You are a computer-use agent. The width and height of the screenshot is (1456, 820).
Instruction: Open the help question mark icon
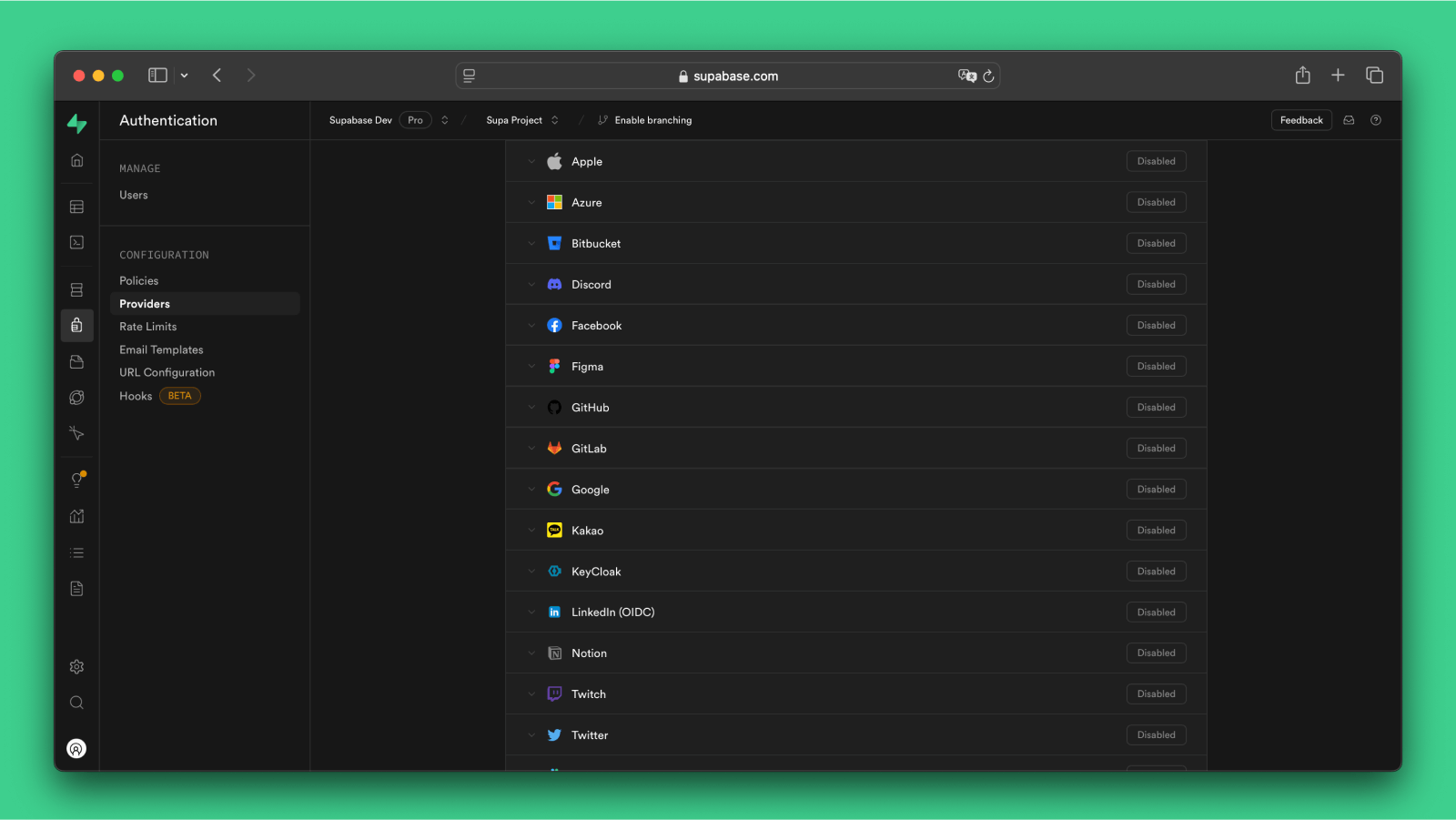point(1376,120)
